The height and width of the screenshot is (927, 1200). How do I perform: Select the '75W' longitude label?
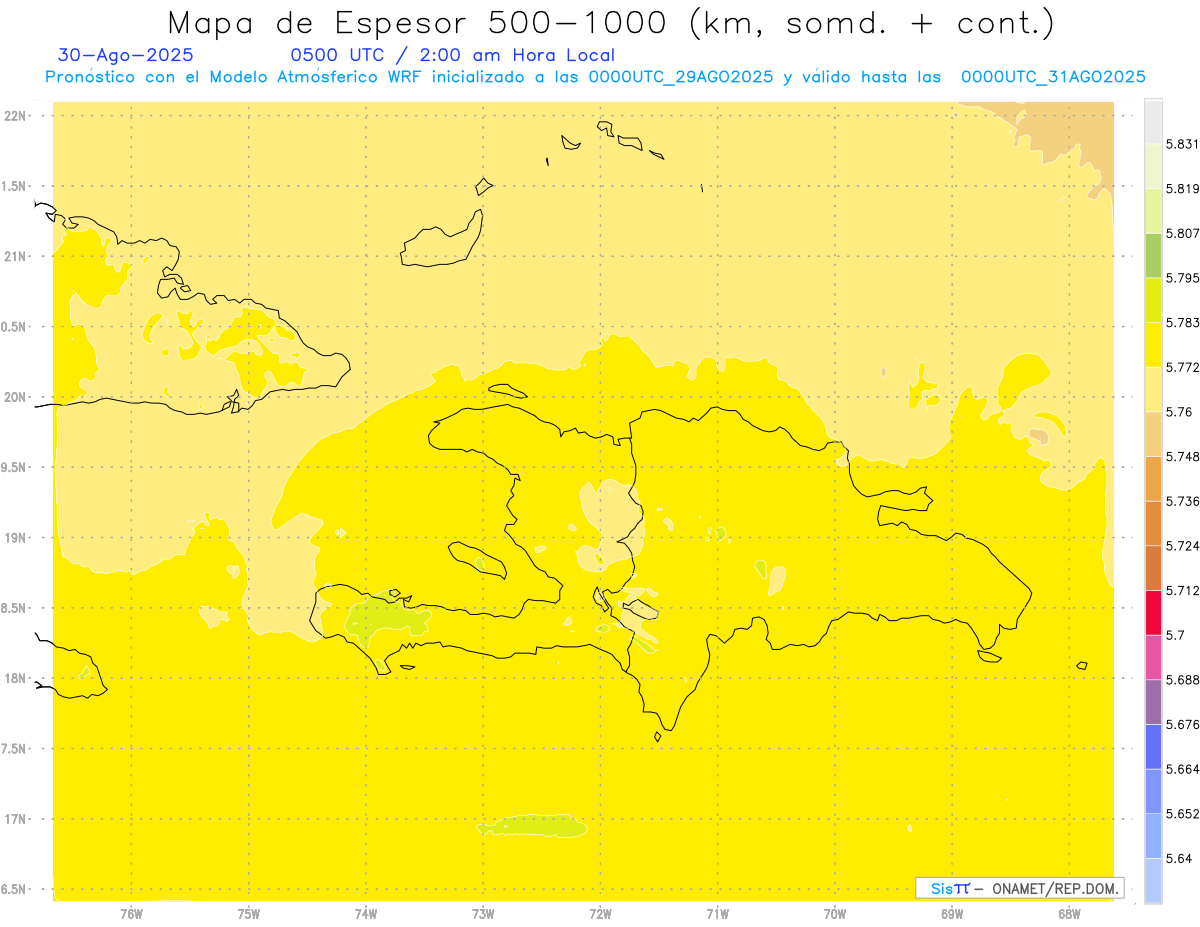(x=249, y=914)
